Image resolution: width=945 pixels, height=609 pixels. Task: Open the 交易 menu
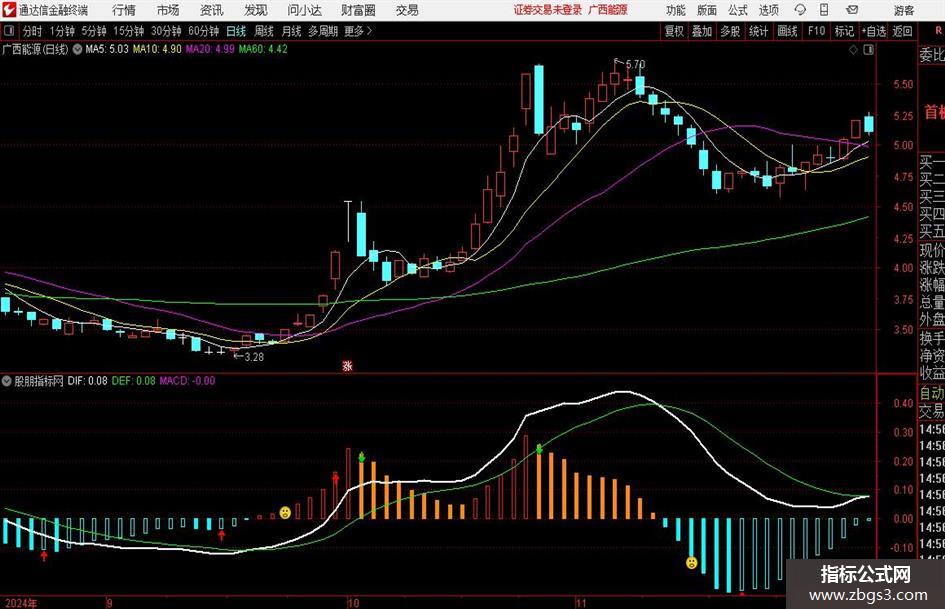(x=407, y=10)
